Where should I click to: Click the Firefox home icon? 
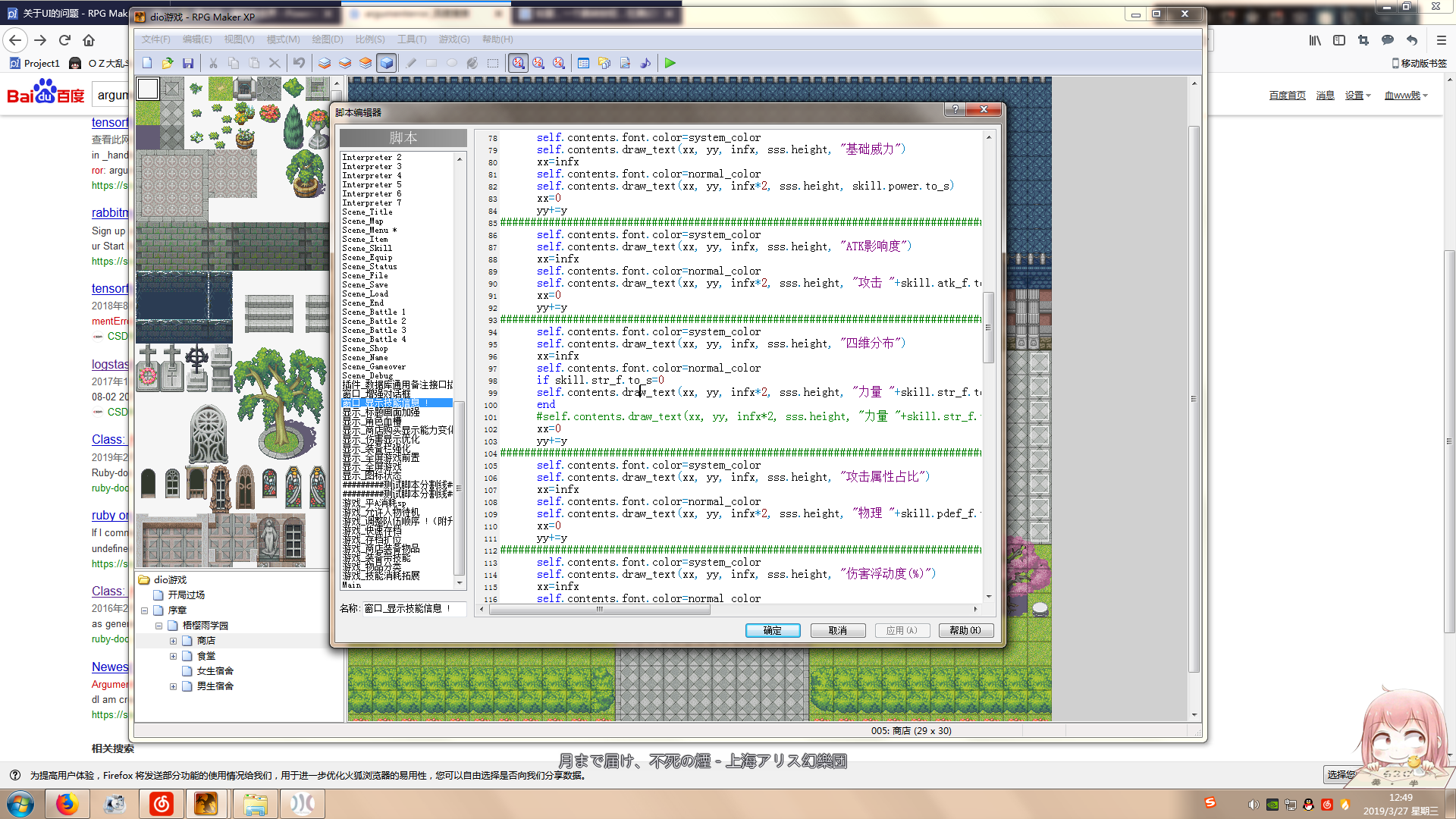click(x=89, y=40)
